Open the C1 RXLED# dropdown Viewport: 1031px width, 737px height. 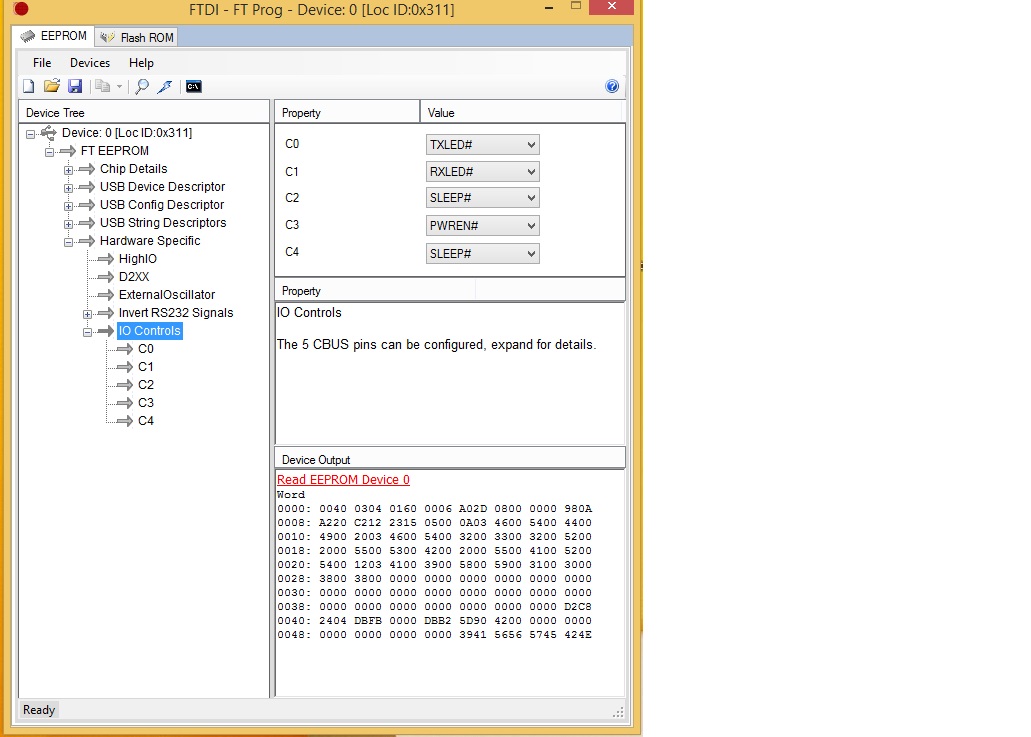click(x=483, y=172)
